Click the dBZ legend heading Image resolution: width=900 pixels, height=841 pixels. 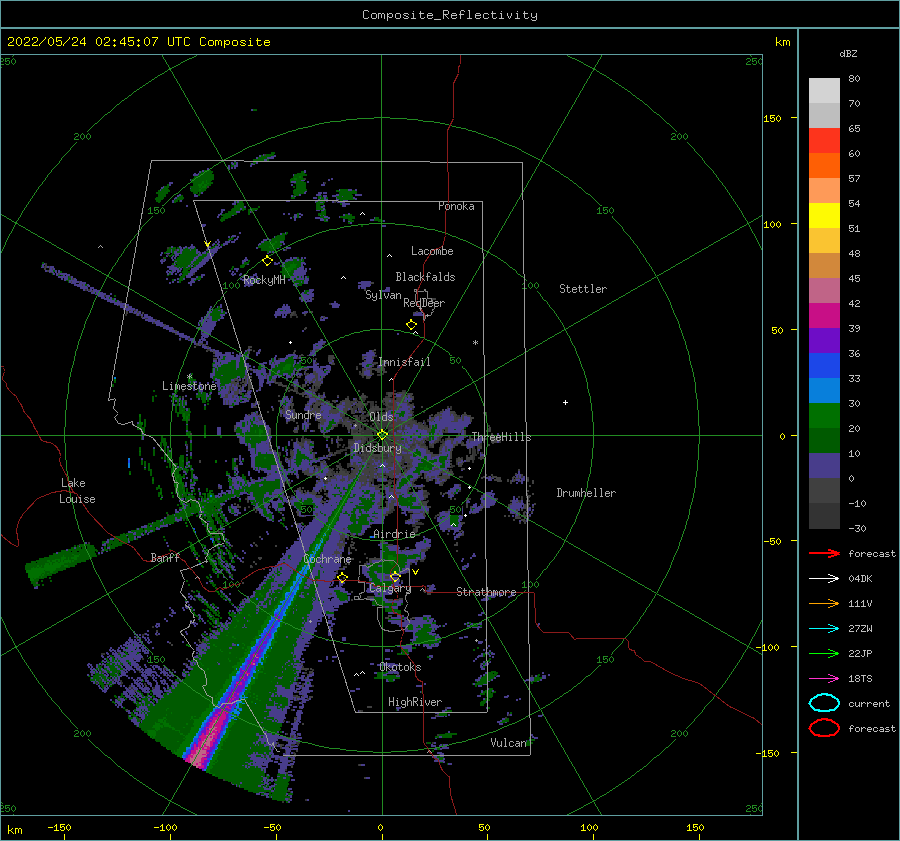(848, 53)
